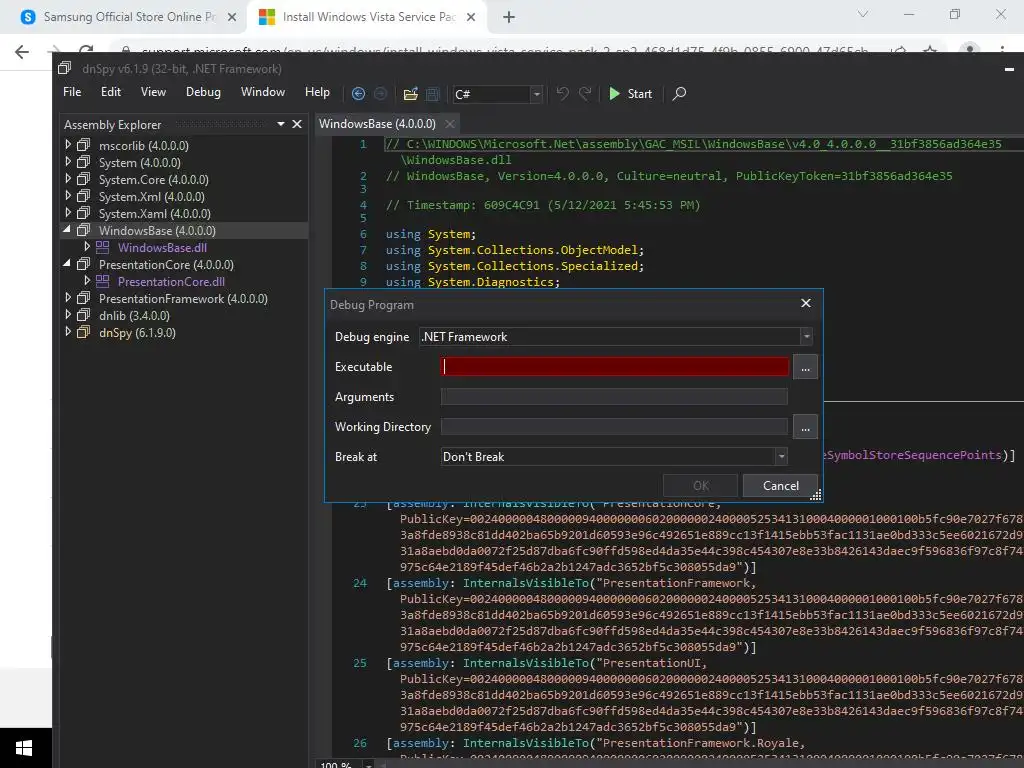Click the Redo icon in dnSpy toolbar

click(x=584, y=93)
